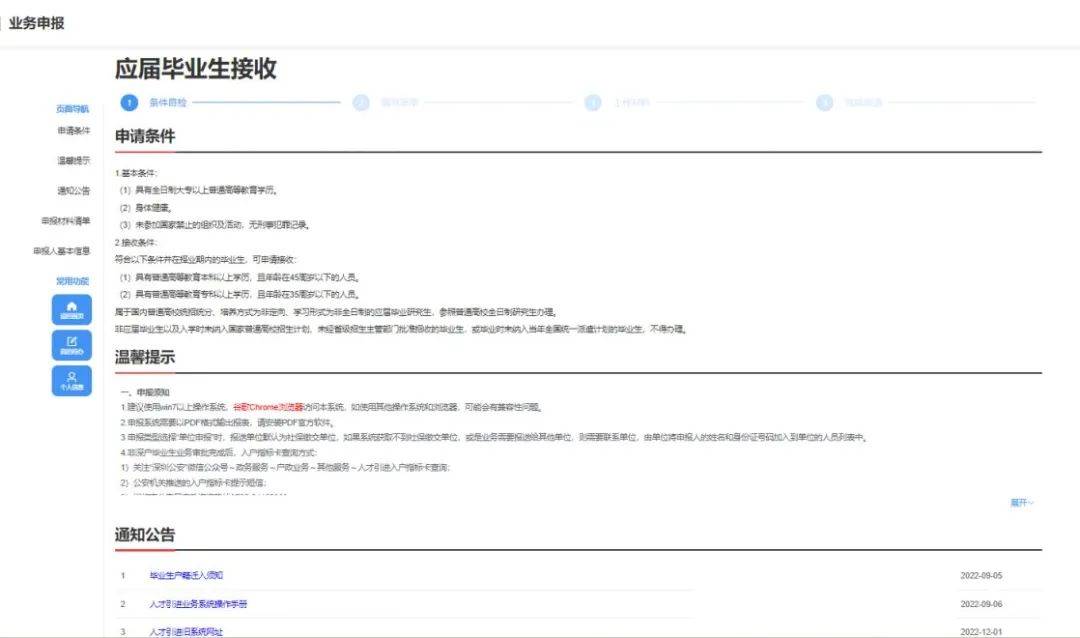The width and height of the screenshot is (1080, 638).
Task: Click the edit-pencil icon button in sidebar
Action: tap(72, 345)
